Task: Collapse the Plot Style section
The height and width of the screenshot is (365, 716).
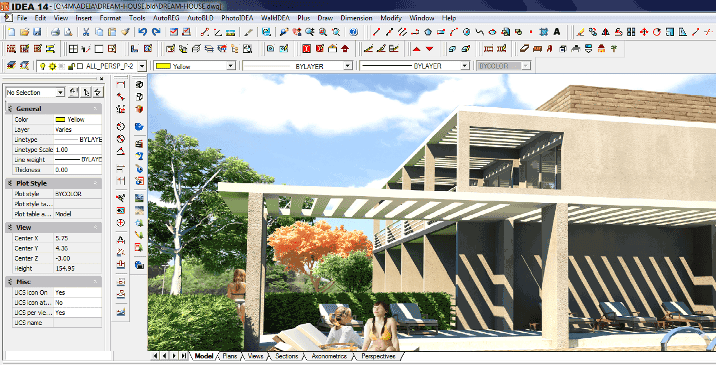Action: 95,183
